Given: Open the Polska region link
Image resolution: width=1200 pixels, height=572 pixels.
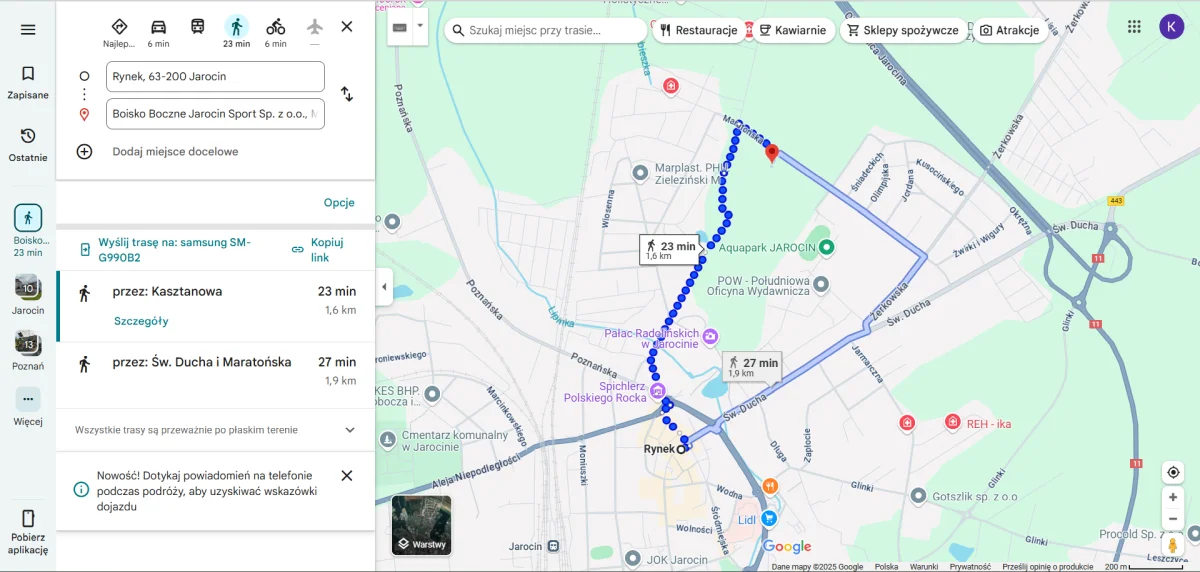Looking at the screenshot, I should click(x=886, y=566).
